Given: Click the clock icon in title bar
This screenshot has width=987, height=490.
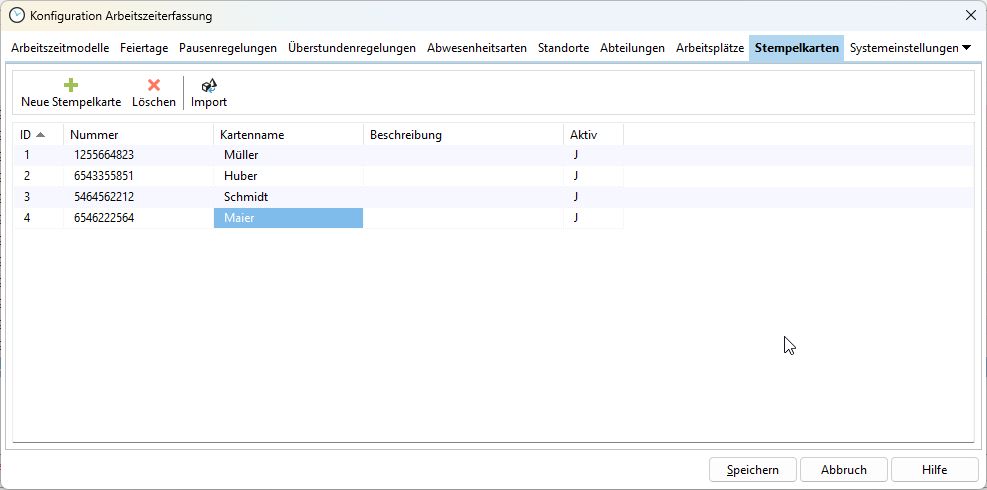Looking at the screenshot, I should click(16, 16).
